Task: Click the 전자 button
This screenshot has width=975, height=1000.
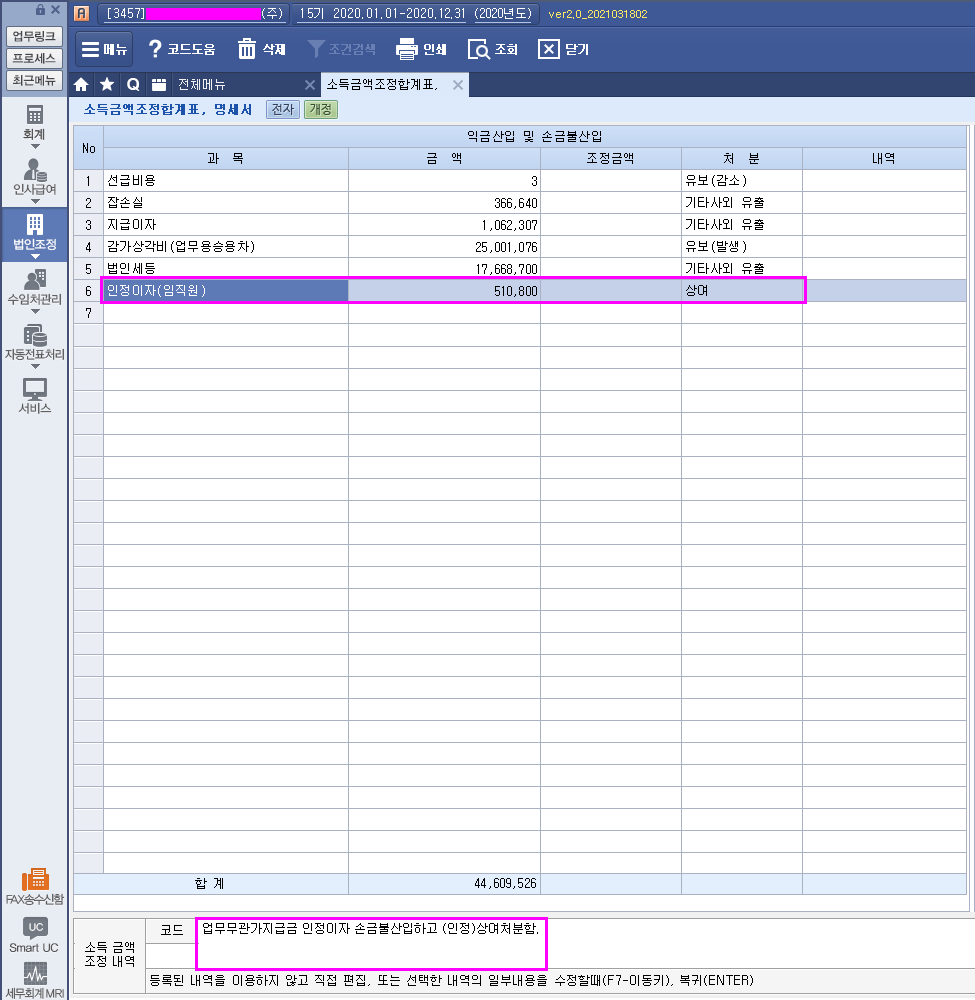Action: point(282,109)
